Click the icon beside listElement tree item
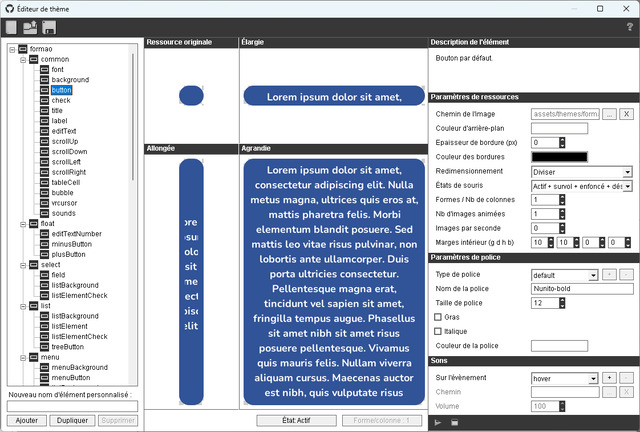 point(44,326)
